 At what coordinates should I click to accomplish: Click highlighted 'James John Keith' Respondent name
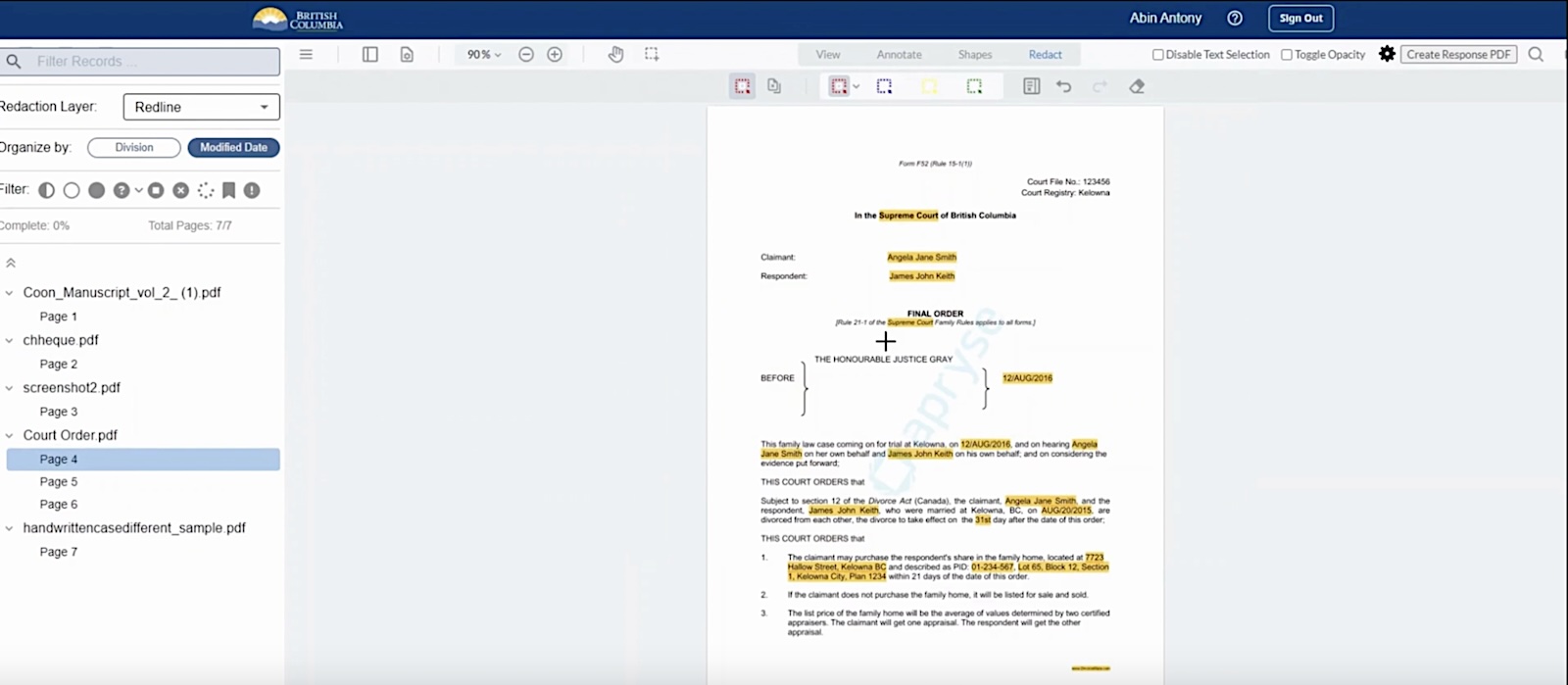click(921, 276)
